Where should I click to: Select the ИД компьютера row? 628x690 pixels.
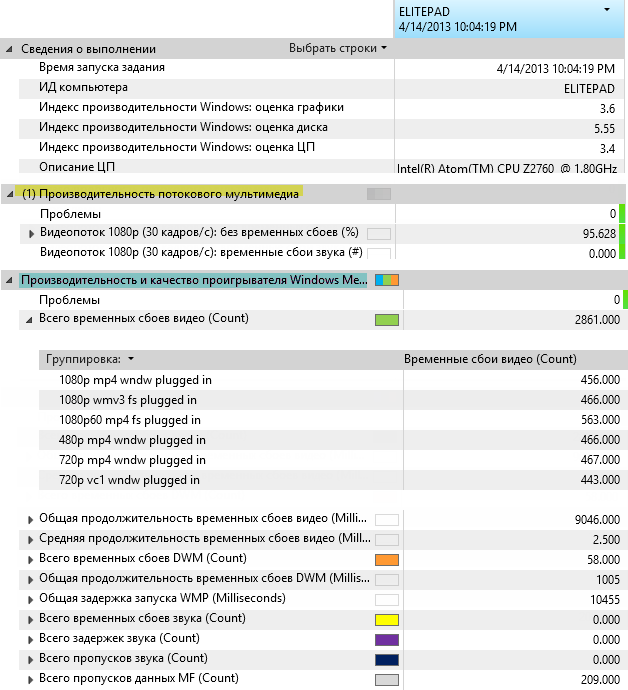(x=321, y=88)
